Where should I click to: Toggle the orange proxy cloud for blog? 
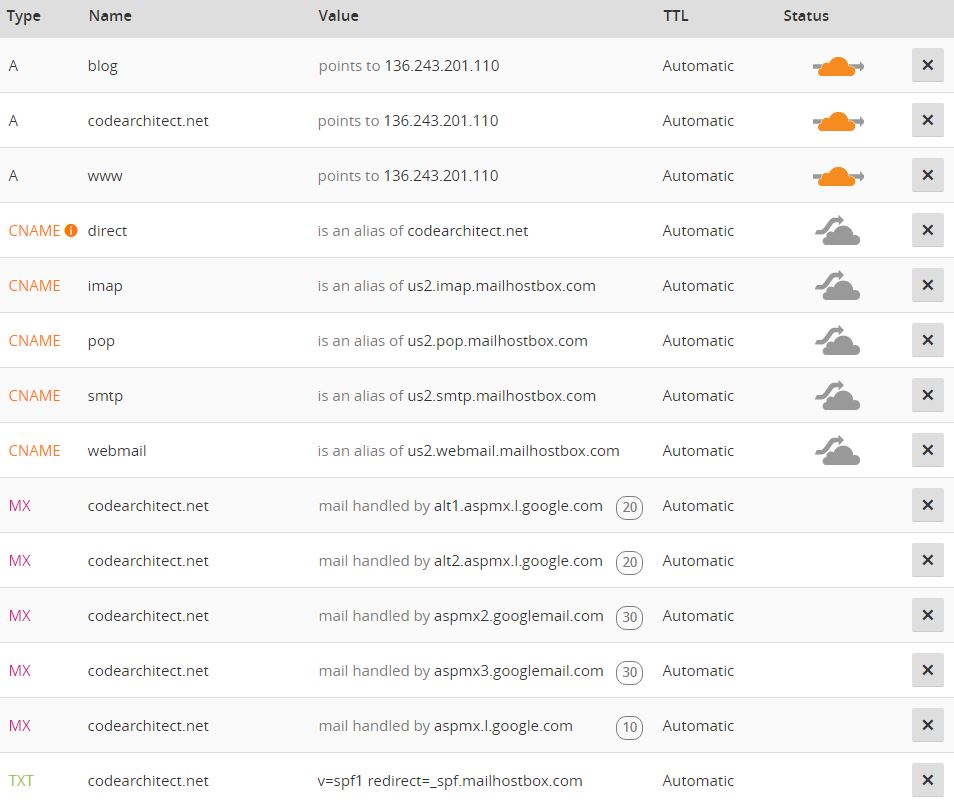pyautogui.click(x=838, y=66)
